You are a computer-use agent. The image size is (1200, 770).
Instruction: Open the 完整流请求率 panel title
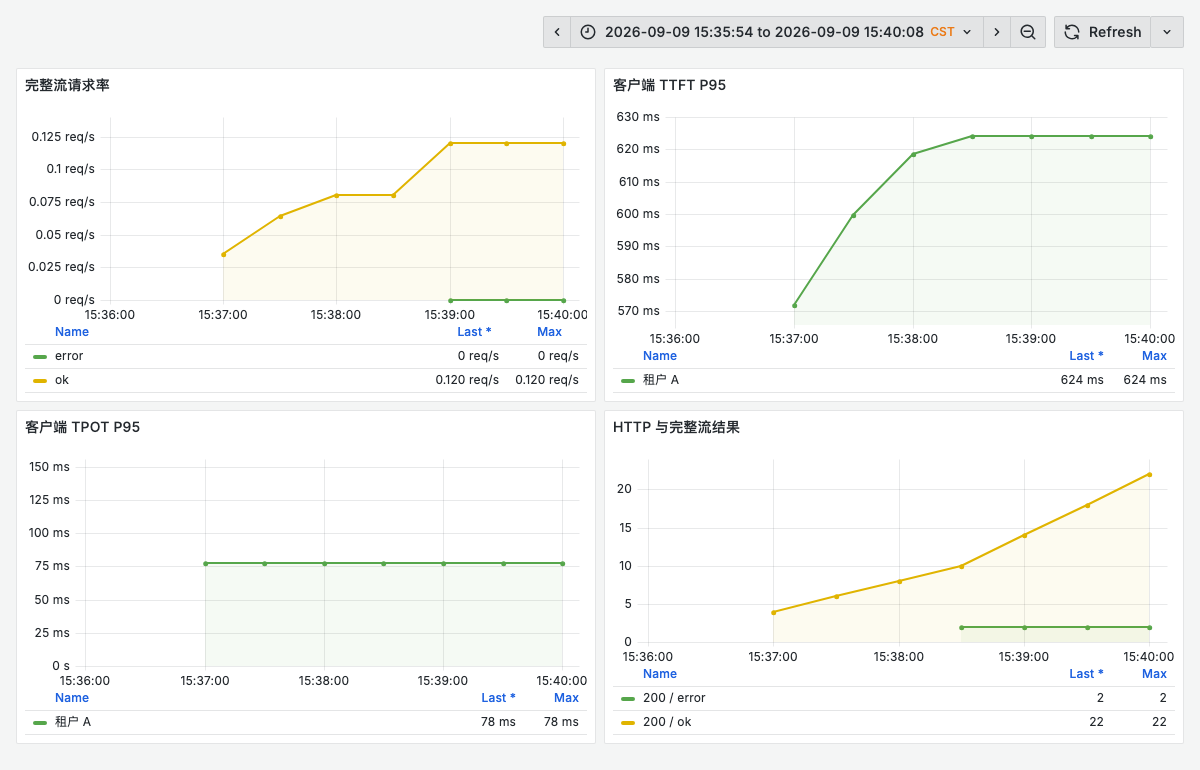click(67, 85)
